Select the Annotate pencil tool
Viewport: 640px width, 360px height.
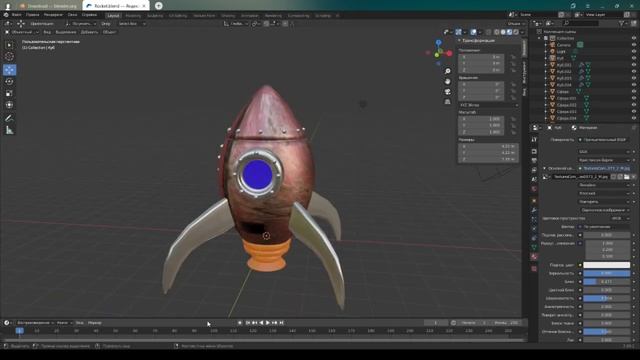point(9,118)
